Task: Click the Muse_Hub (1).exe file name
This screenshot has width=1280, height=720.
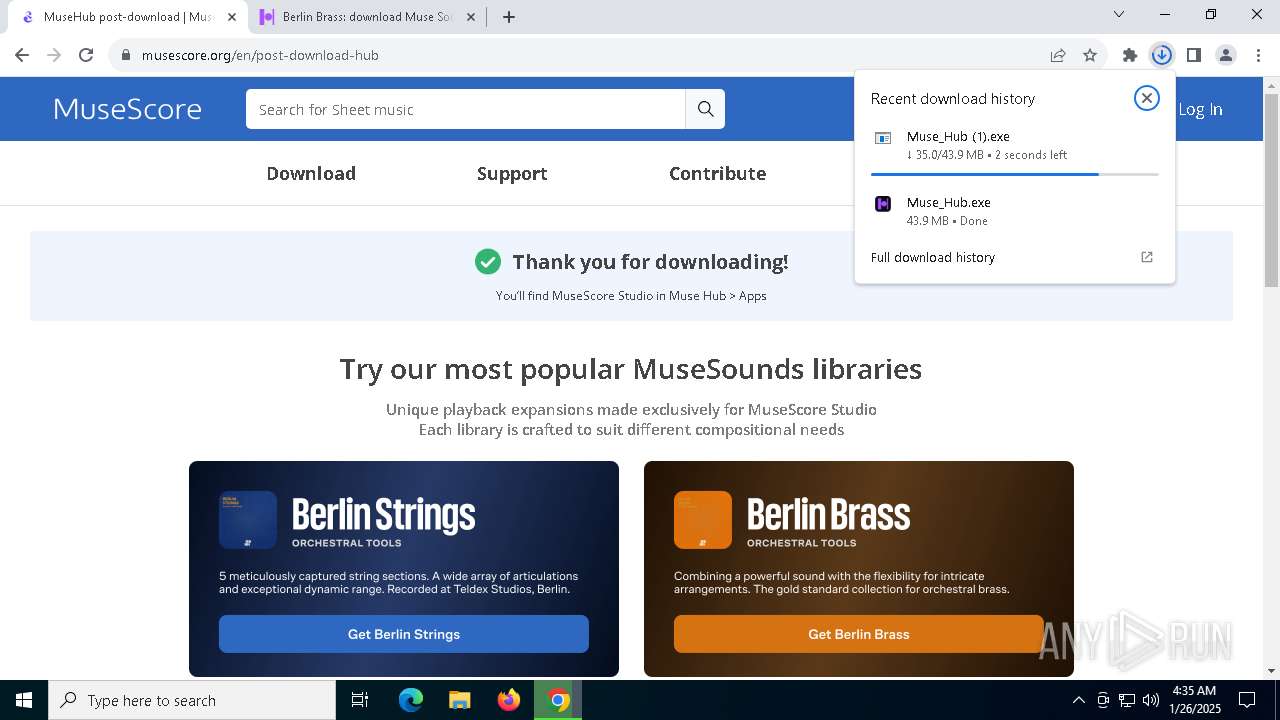Action: pos(958,136)
